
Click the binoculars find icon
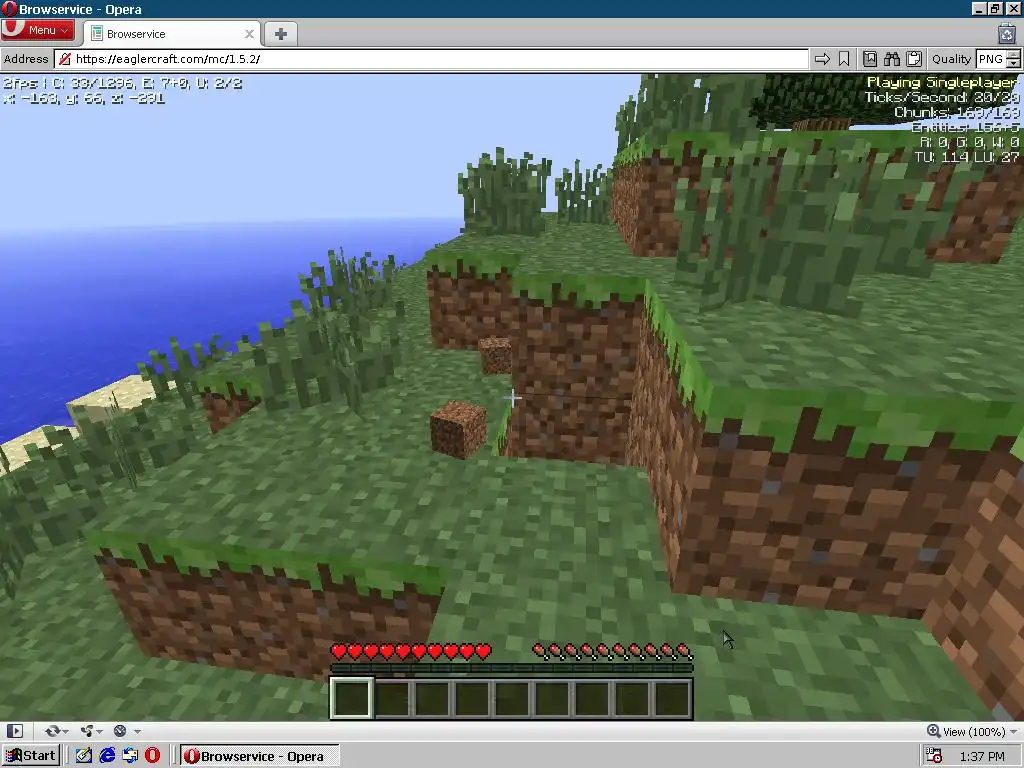[x=892, y=59]
